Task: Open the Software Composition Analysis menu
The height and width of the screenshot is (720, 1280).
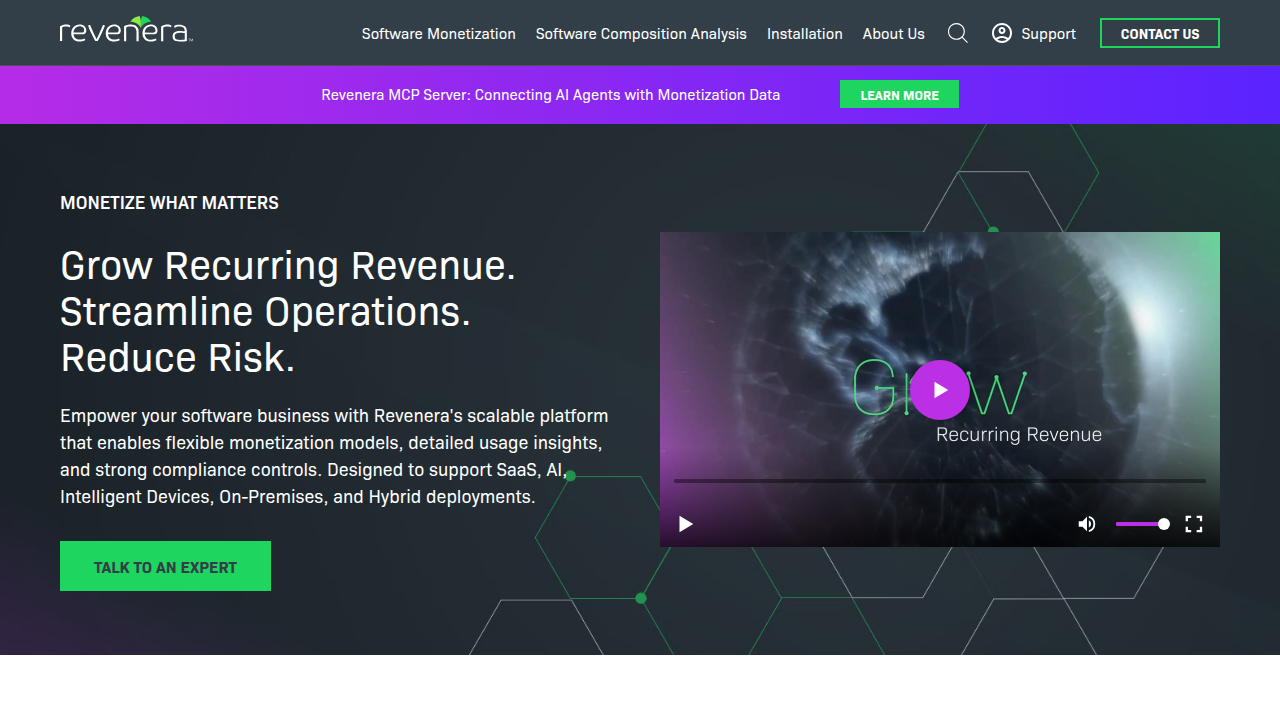Action: click(x=641, y=33)
